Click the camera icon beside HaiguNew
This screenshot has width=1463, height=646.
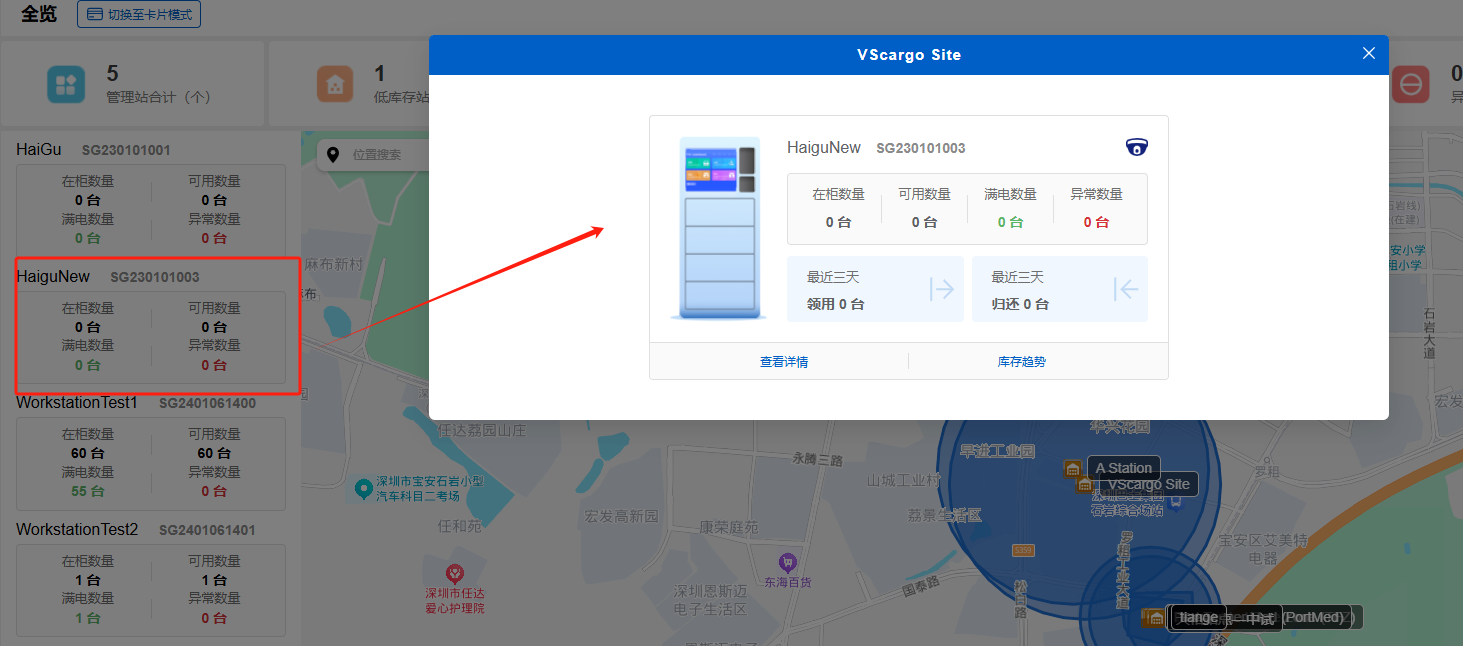(1136, 147)
